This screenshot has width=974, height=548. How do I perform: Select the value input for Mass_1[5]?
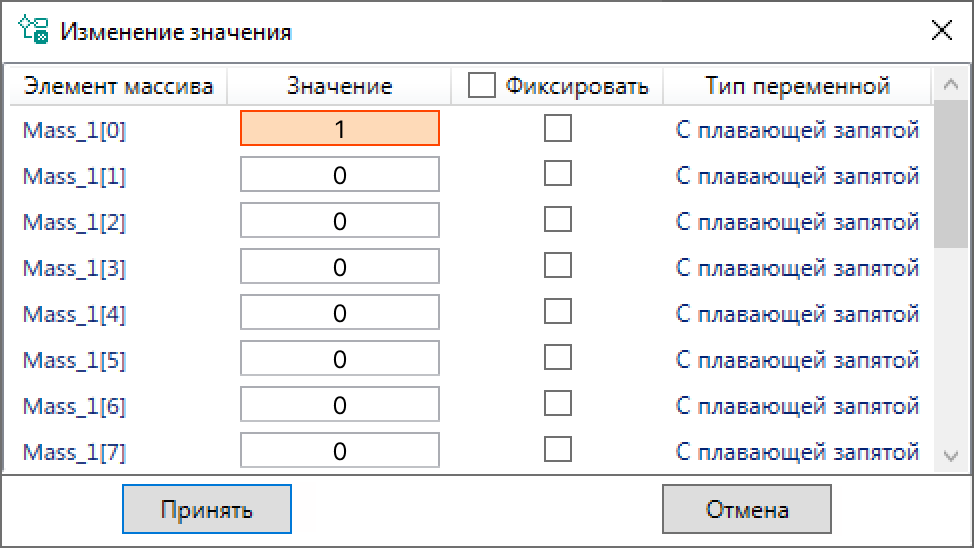pyautogui.click(x=339, y=359)
